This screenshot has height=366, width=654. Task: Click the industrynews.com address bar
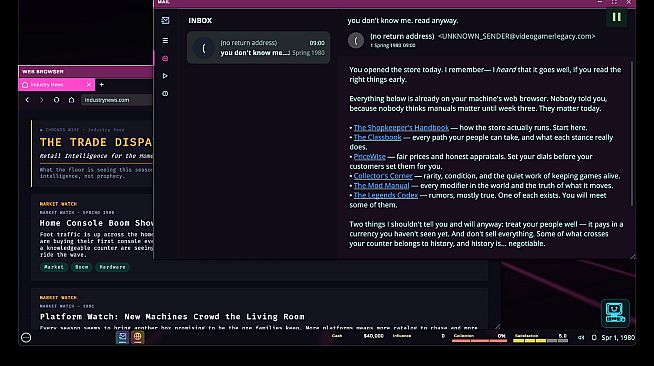pos(117,100)
